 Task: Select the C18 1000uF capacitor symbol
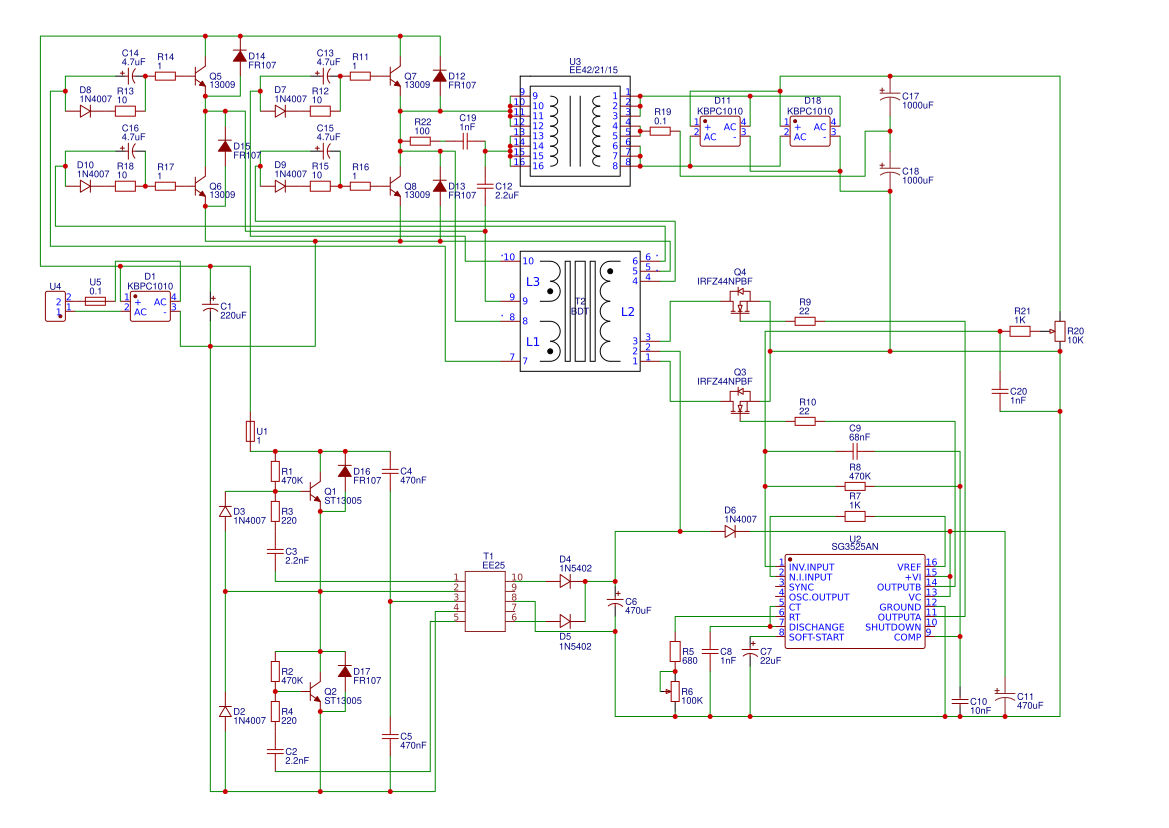click(889, 171)
